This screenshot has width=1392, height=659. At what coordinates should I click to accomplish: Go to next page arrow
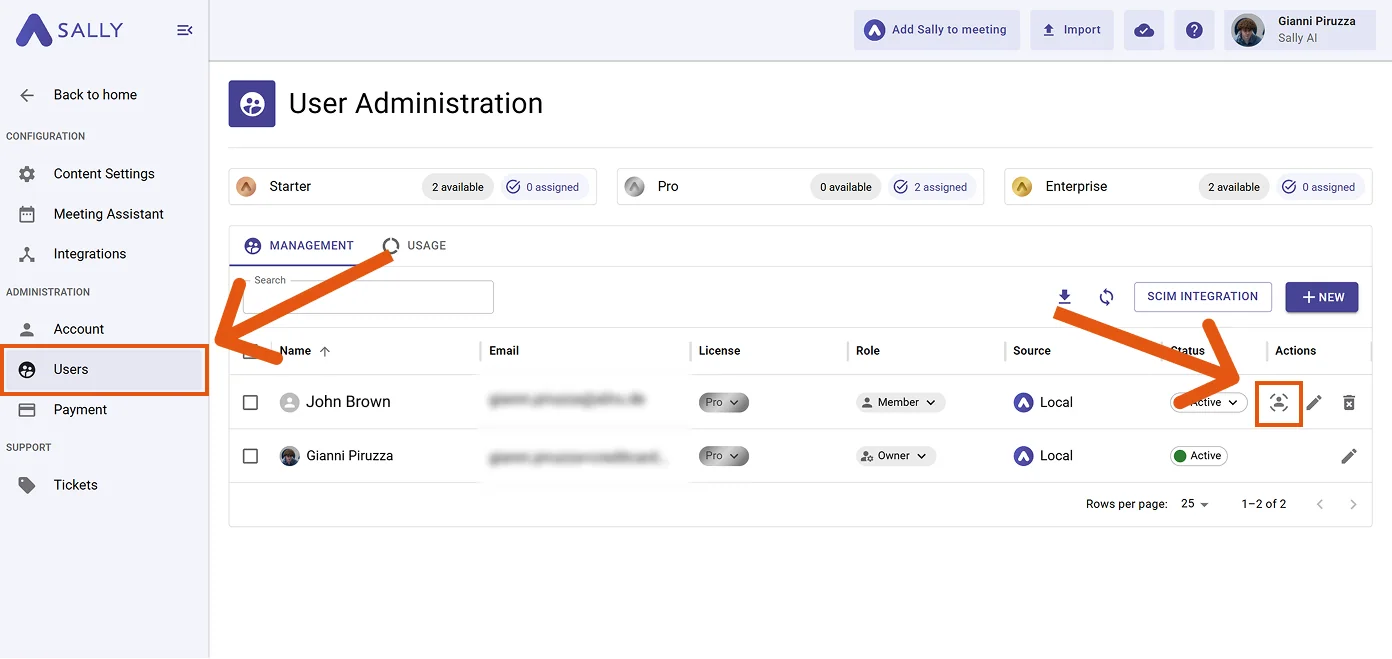coord(1353,504)
